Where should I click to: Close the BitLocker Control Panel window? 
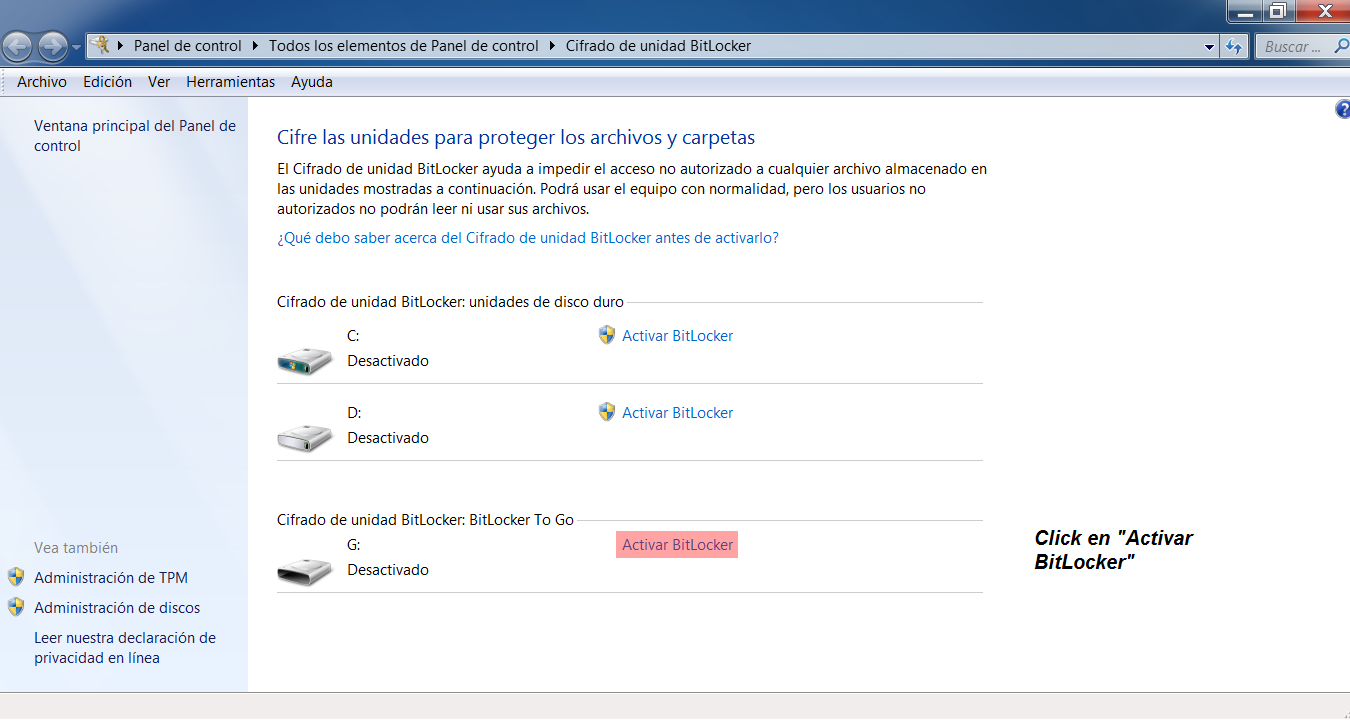click(x=1323, y=11)
